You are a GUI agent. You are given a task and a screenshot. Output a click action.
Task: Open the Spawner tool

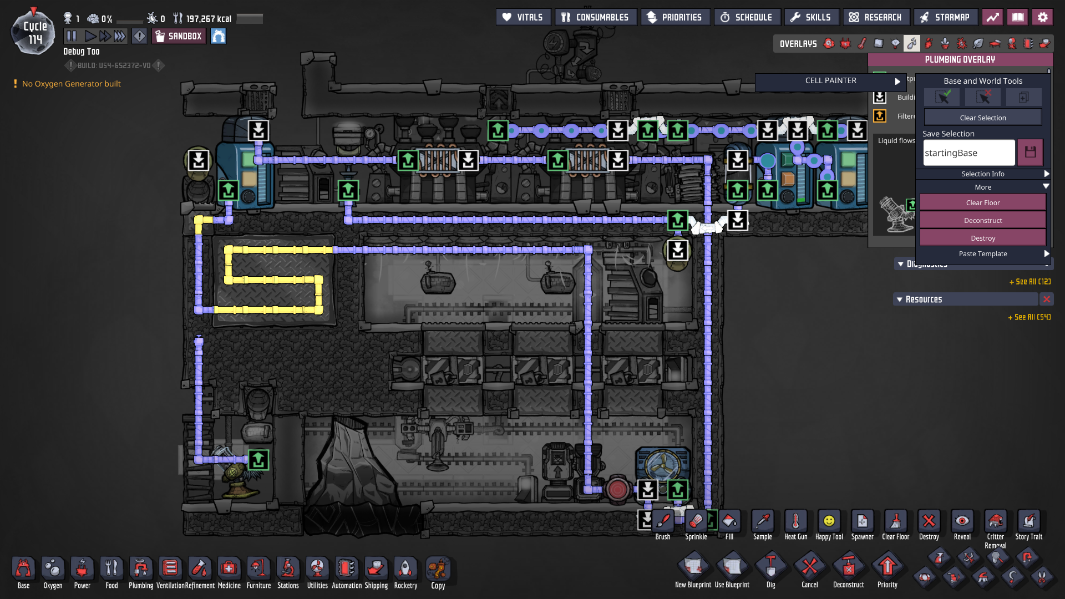pos(862,522)
